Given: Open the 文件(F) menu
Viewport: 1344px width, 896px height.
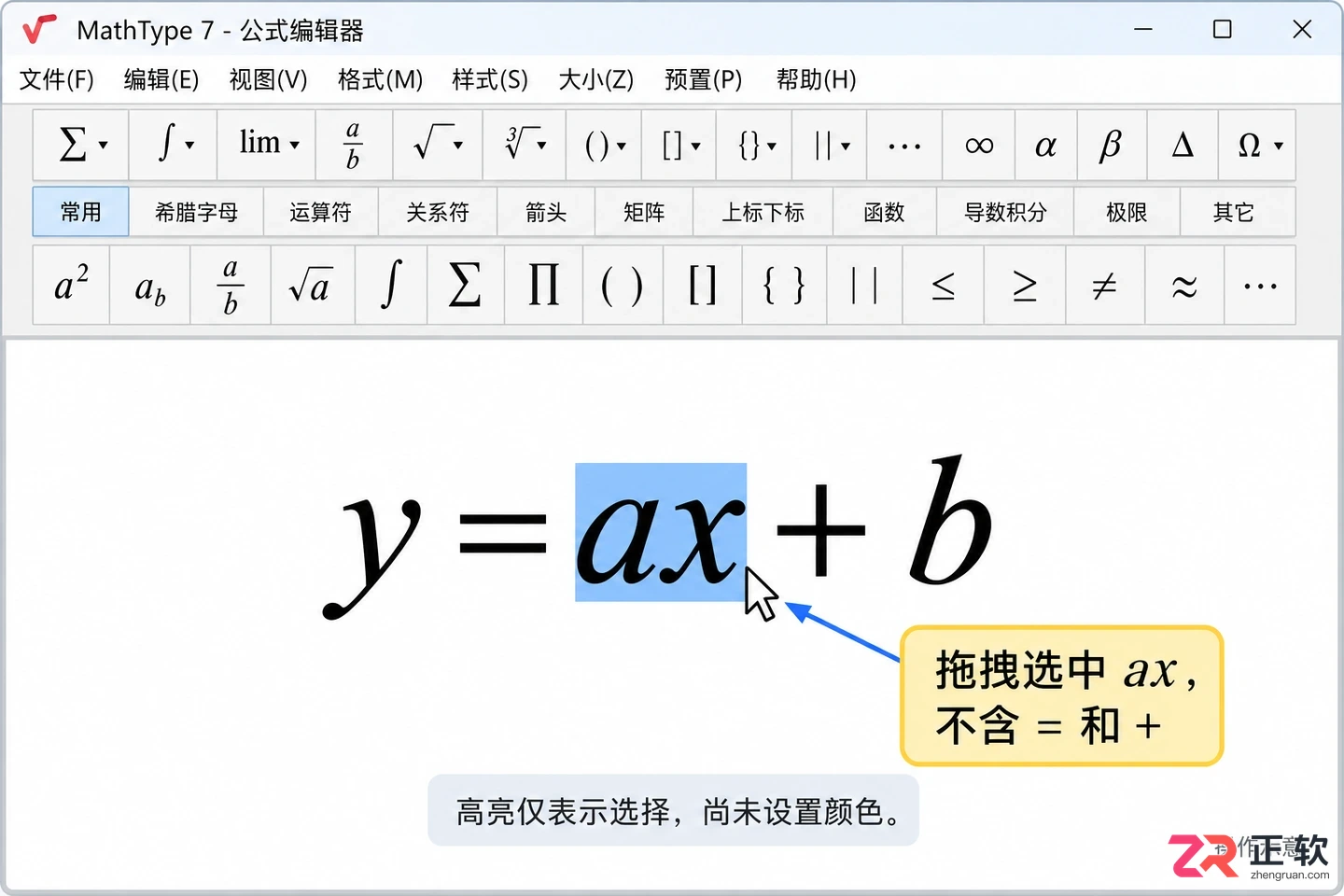Looking at the screenshot, I should pos(57,79).
